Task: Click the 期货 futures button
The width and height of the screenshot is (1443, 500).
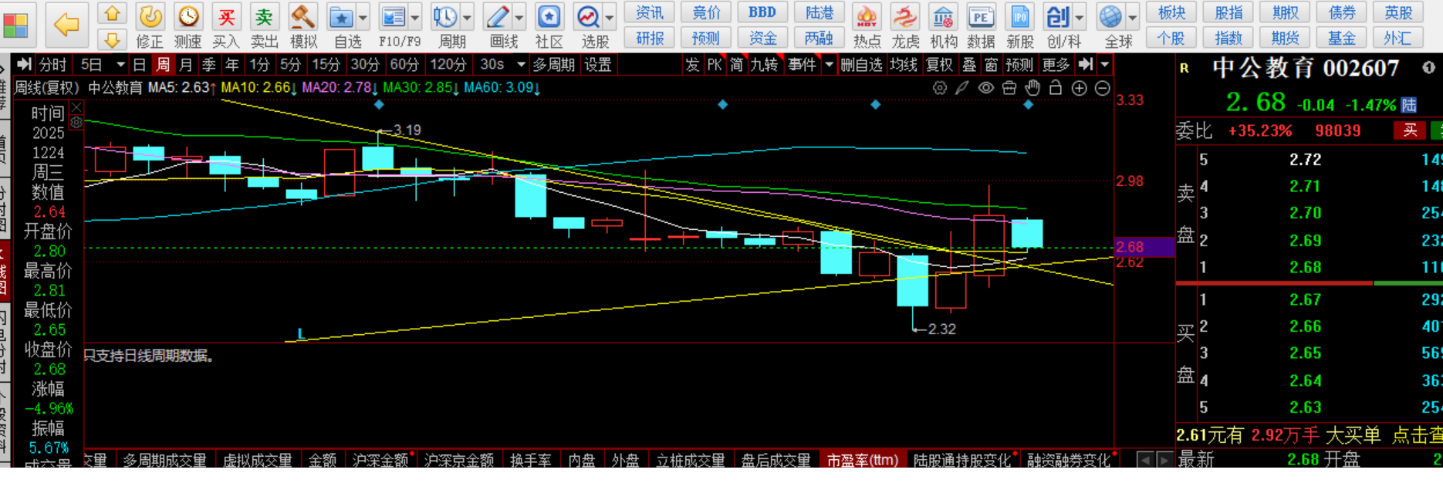Action: [1286, 39]
